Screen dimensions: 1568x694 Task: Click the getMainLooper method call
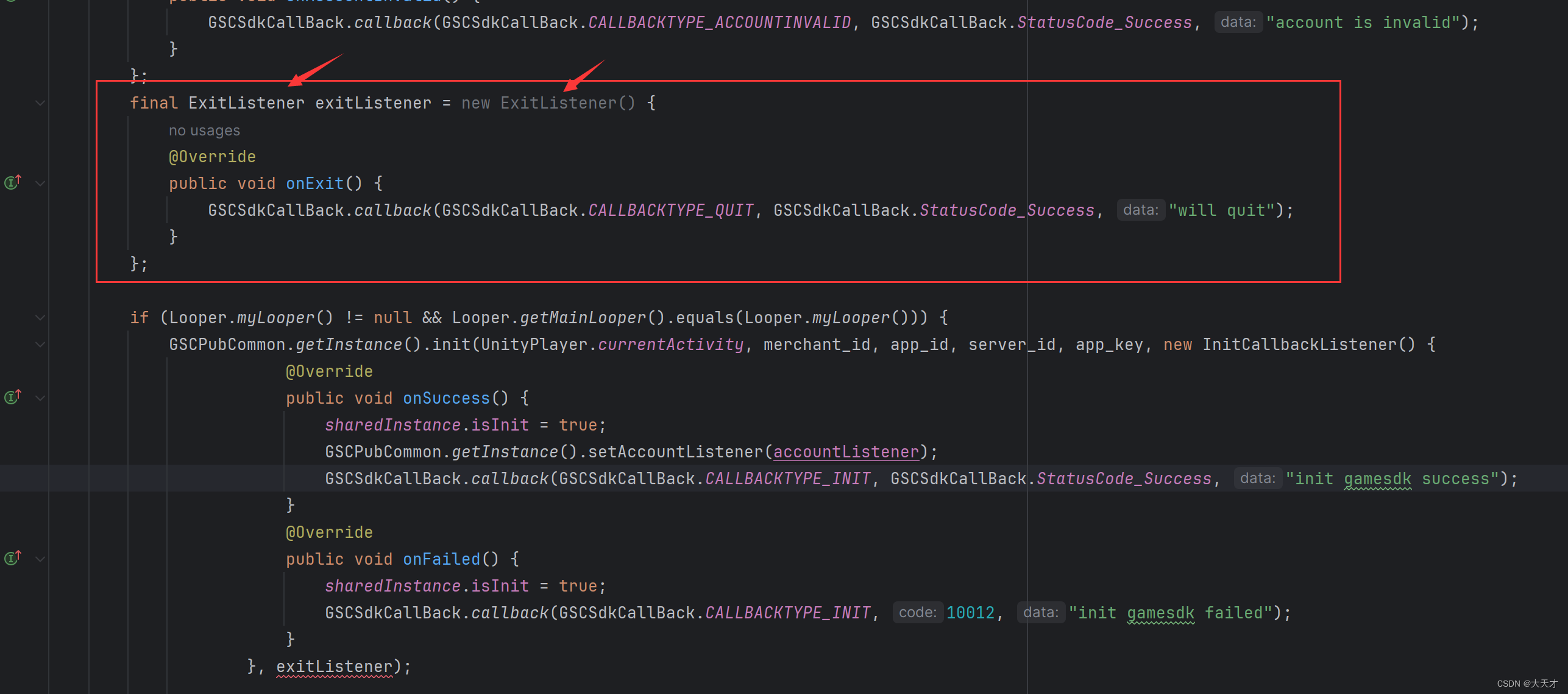(583, 318)
